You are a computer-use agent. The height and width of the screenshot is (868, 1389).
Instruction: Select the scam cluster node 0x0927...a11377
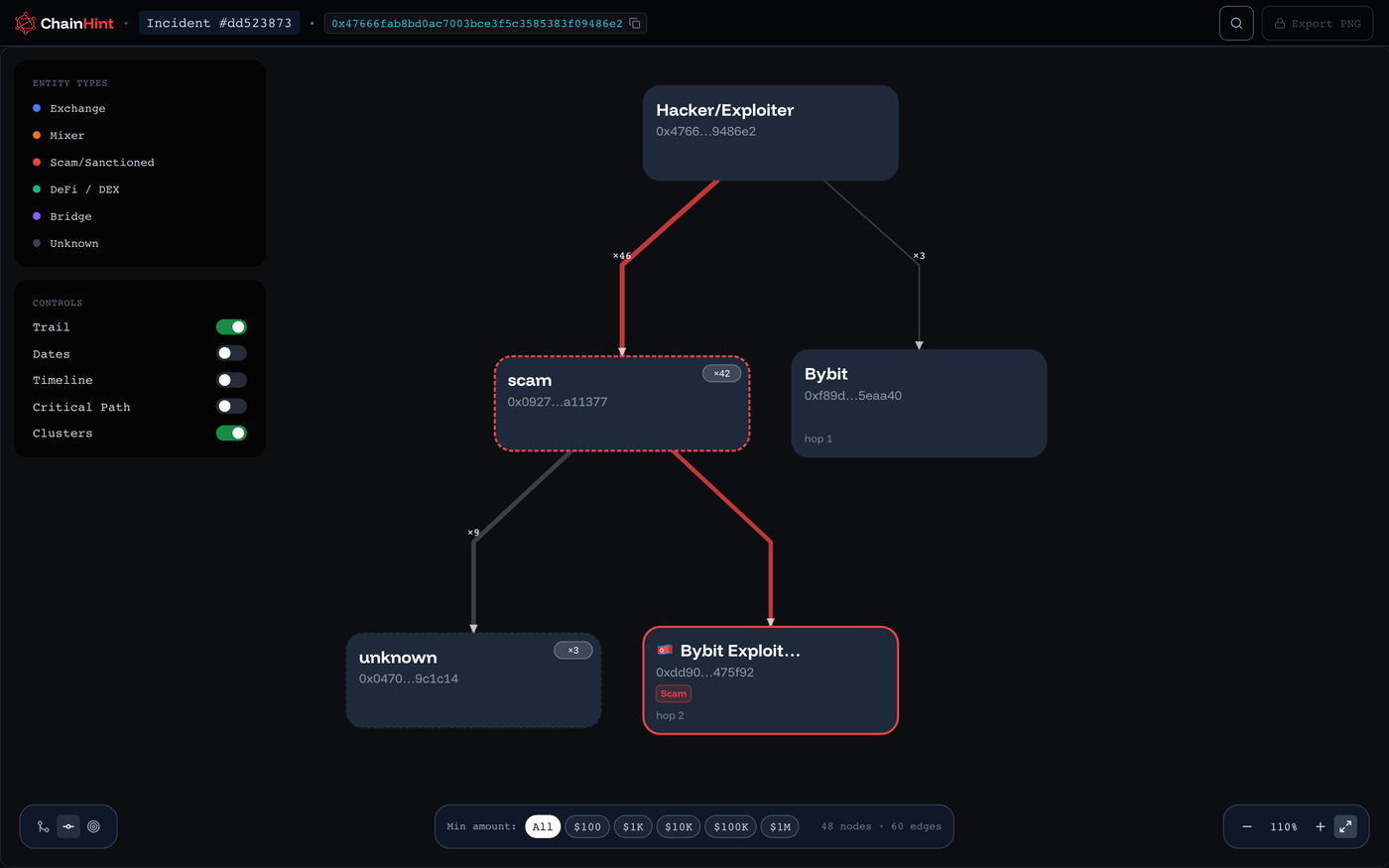(622, 404)
